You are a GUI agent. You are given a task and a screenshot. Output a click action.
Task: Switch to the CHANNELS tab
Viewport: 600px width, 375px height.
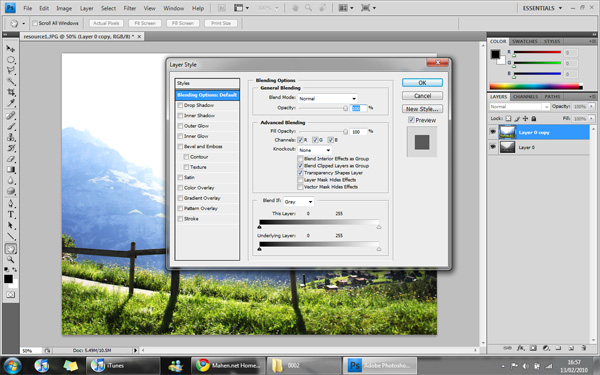pyautogui.click(x=525, y=97)
